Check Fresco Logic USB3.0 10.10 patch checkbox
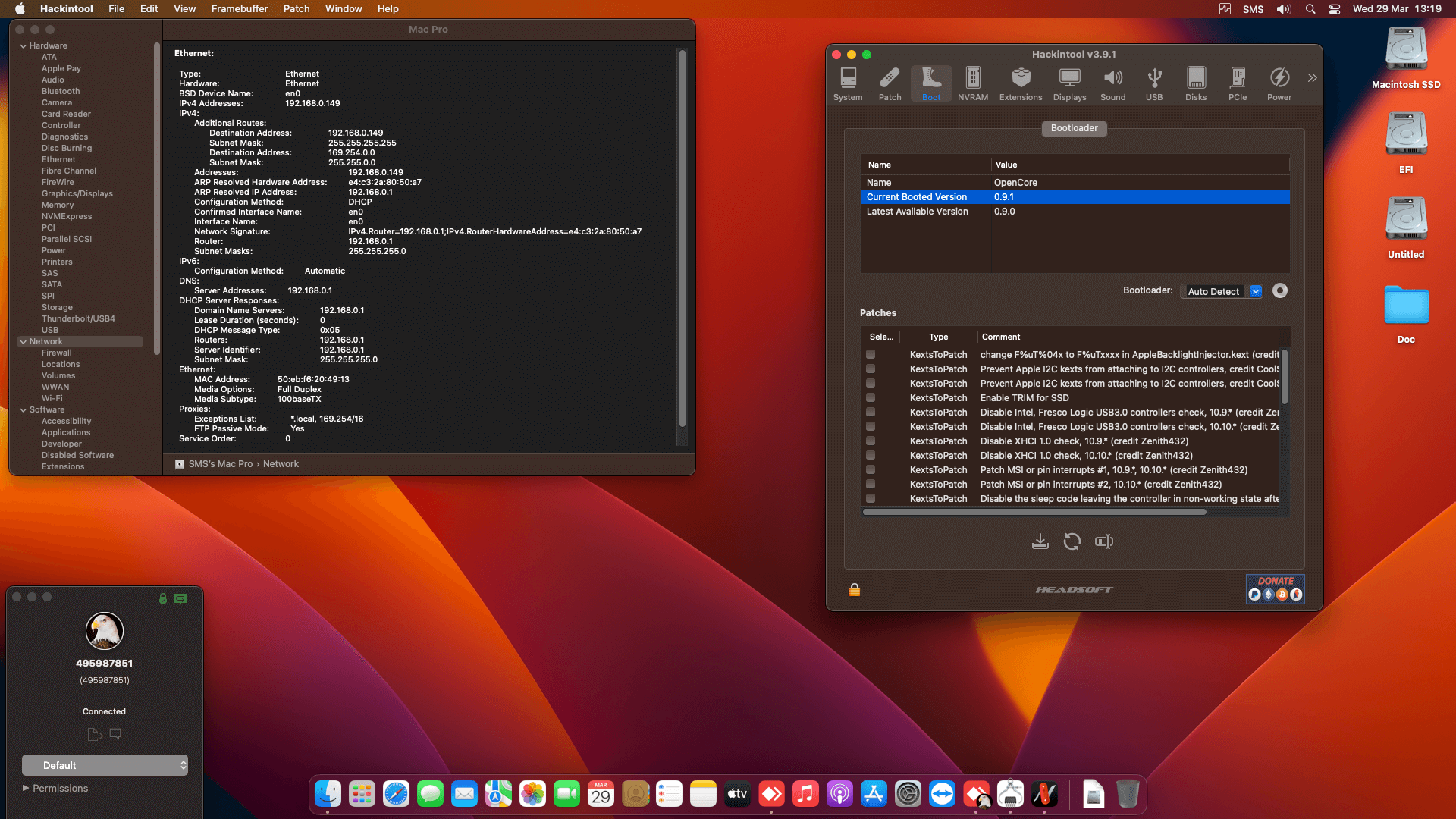This screenshot has width=1456, height=819. 871,427
